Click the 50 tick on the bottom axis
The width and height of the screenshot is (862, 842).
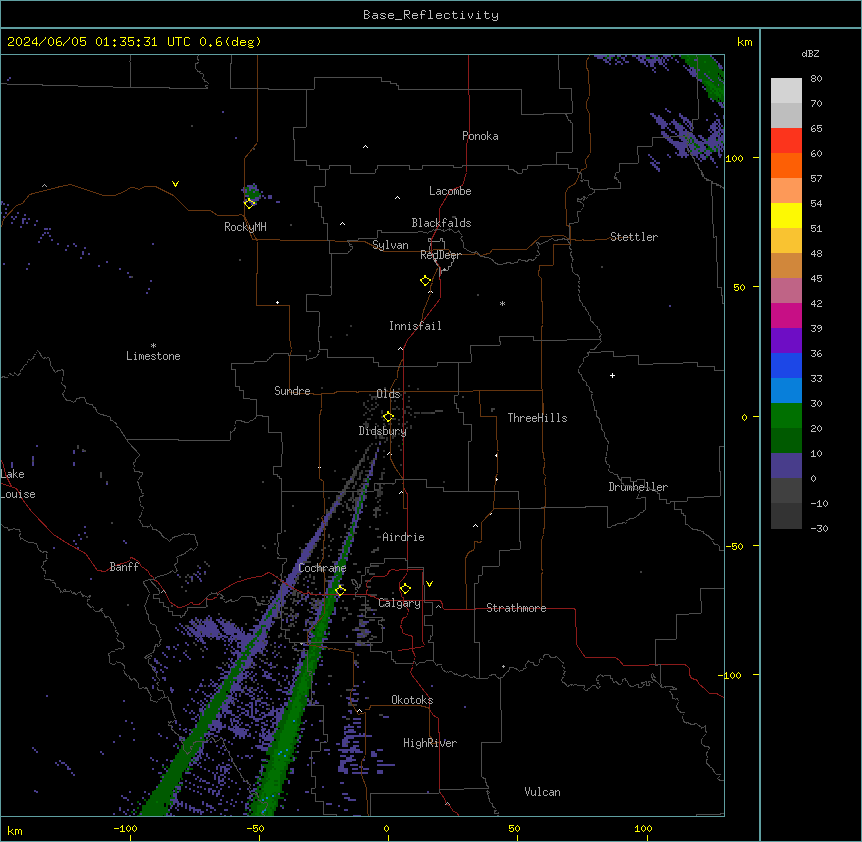click(514, 828)
